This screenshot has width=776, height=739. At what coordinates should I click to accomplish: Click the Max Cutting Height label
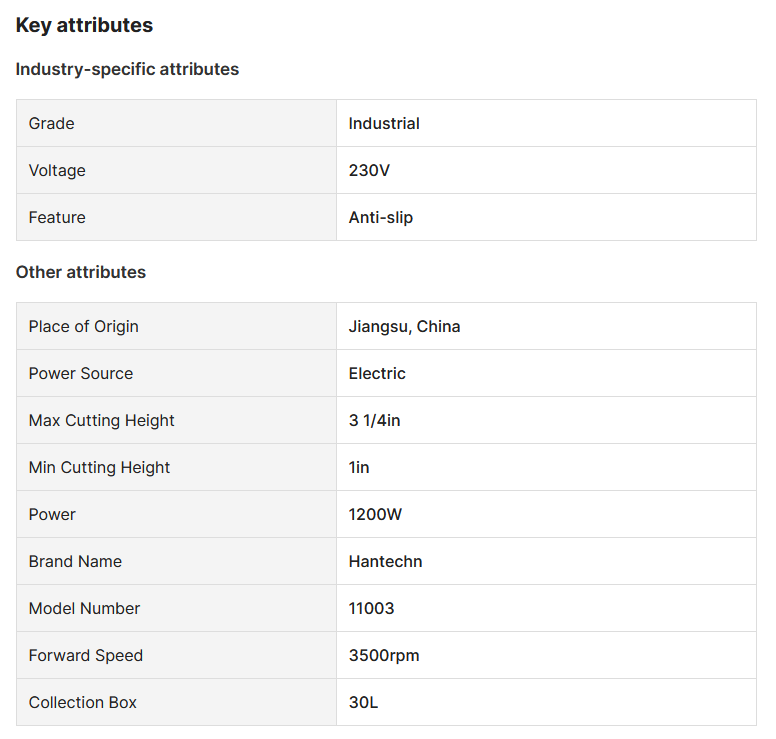[x=102, y=421]
